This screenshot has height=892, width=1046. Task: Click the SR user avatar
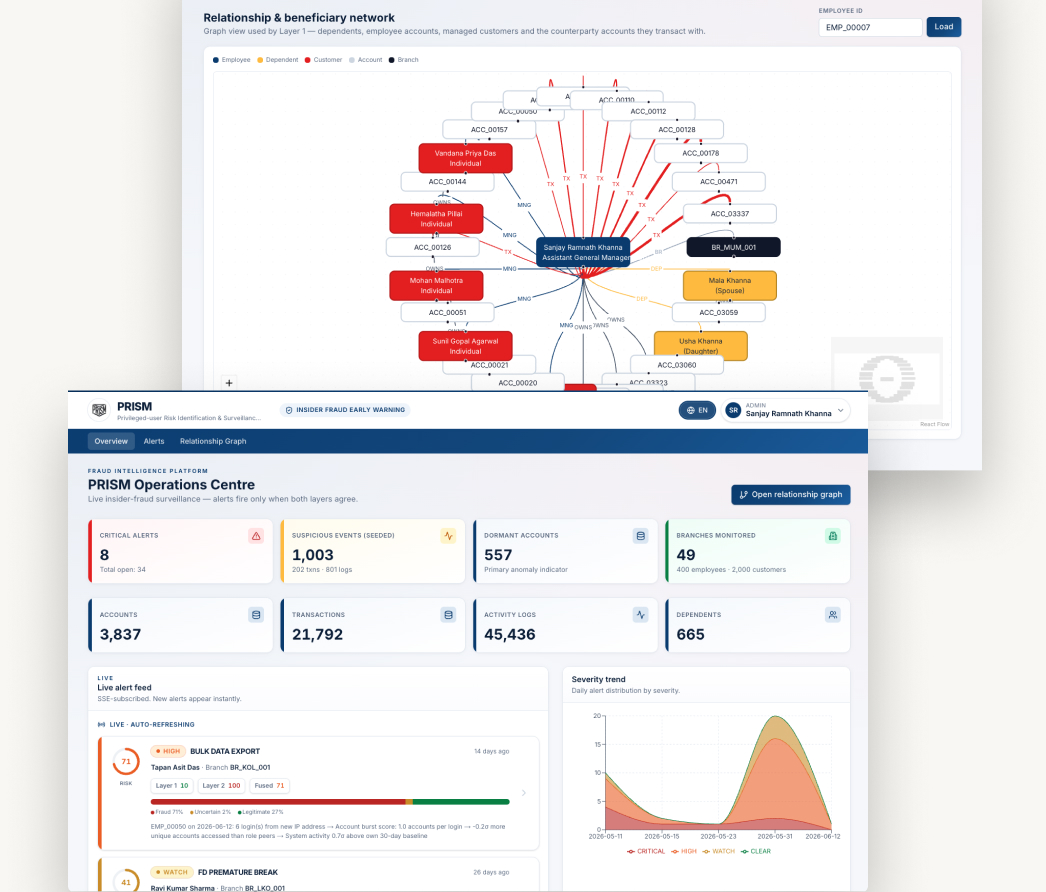pyautogui.click(x=734, y=410)
